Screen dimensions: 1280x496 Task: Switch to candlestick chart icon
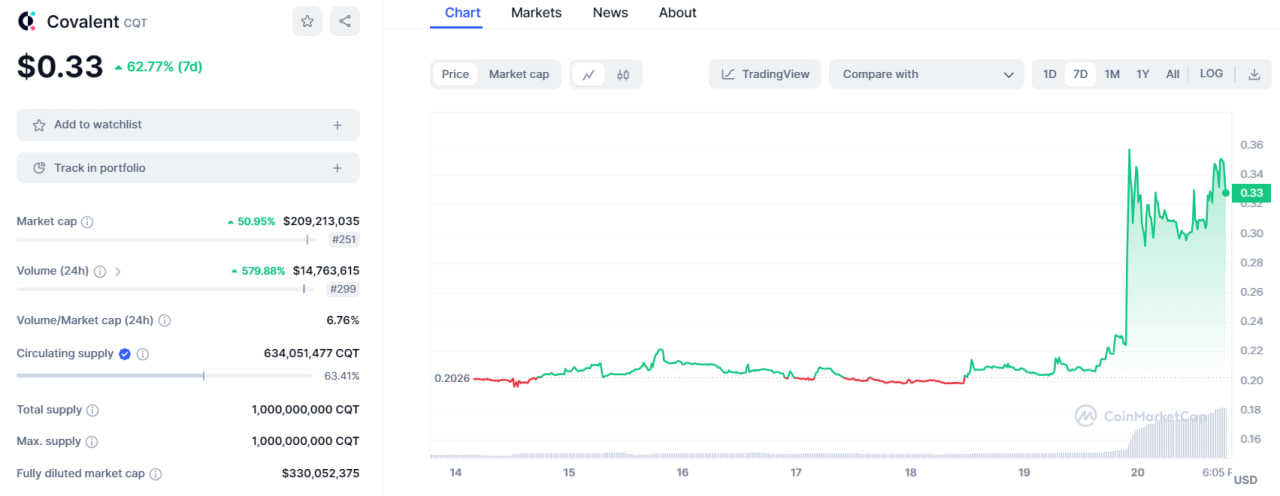pos(623,74)
